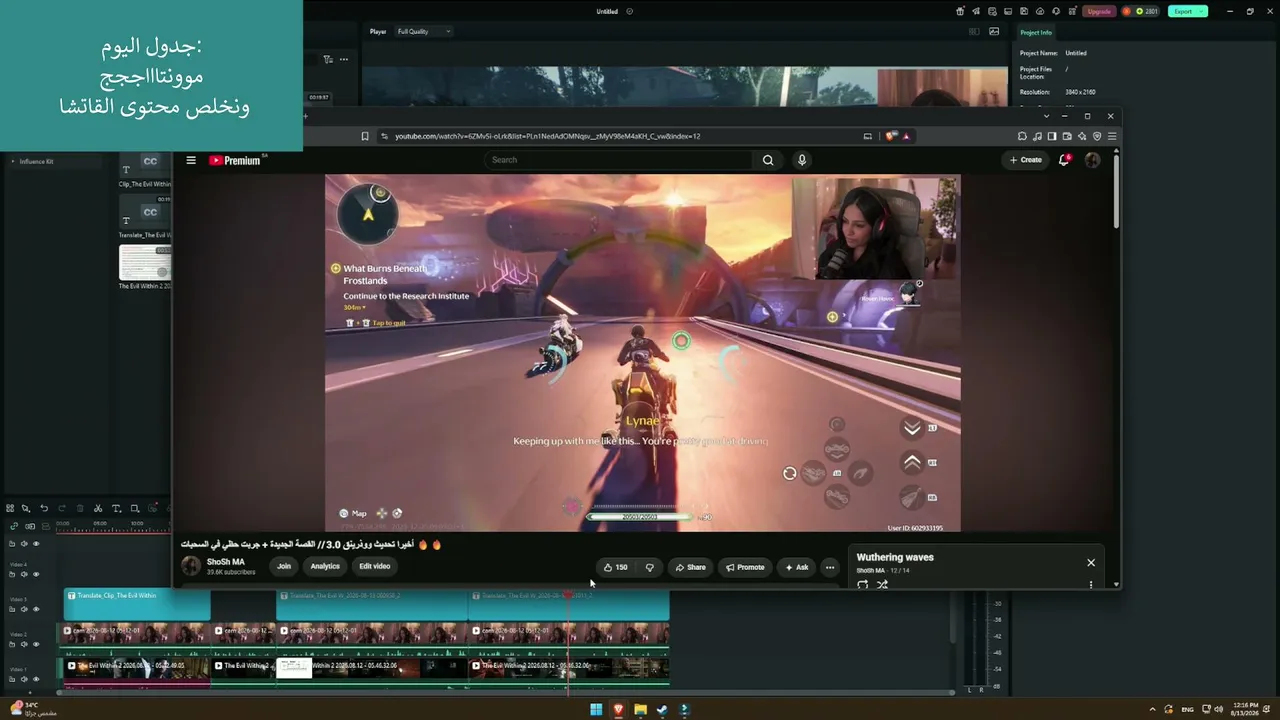Hide the Video 1 track
Image resolution: width=1280 pixels, height=720 pixels.
[x=36, y=679]
